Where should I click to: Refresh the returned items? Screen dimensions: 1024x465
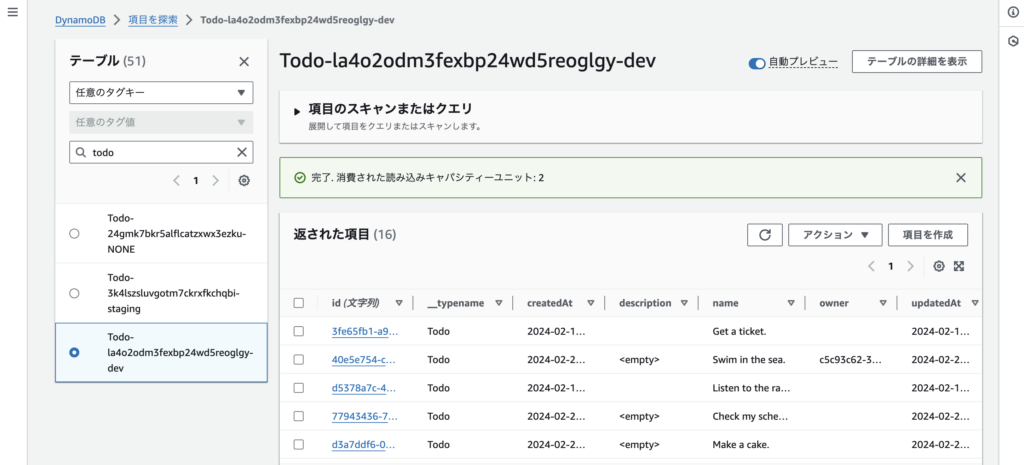point(765,235)
